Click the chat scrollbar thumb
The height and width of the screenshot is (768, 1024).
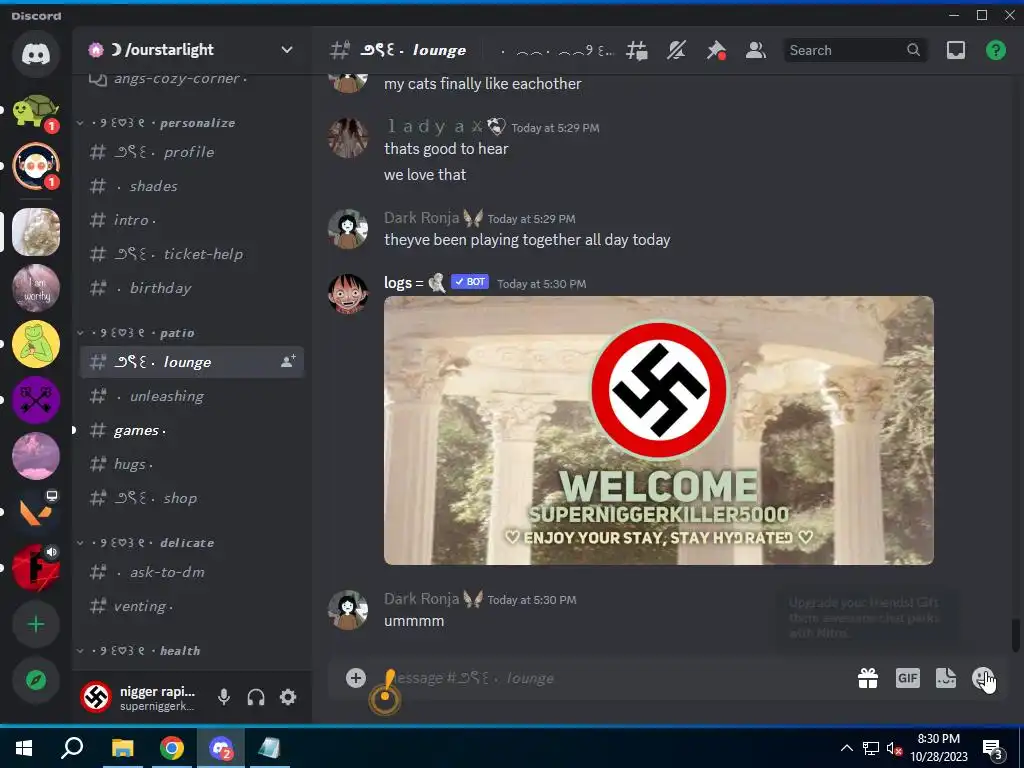click(1016, 635)
